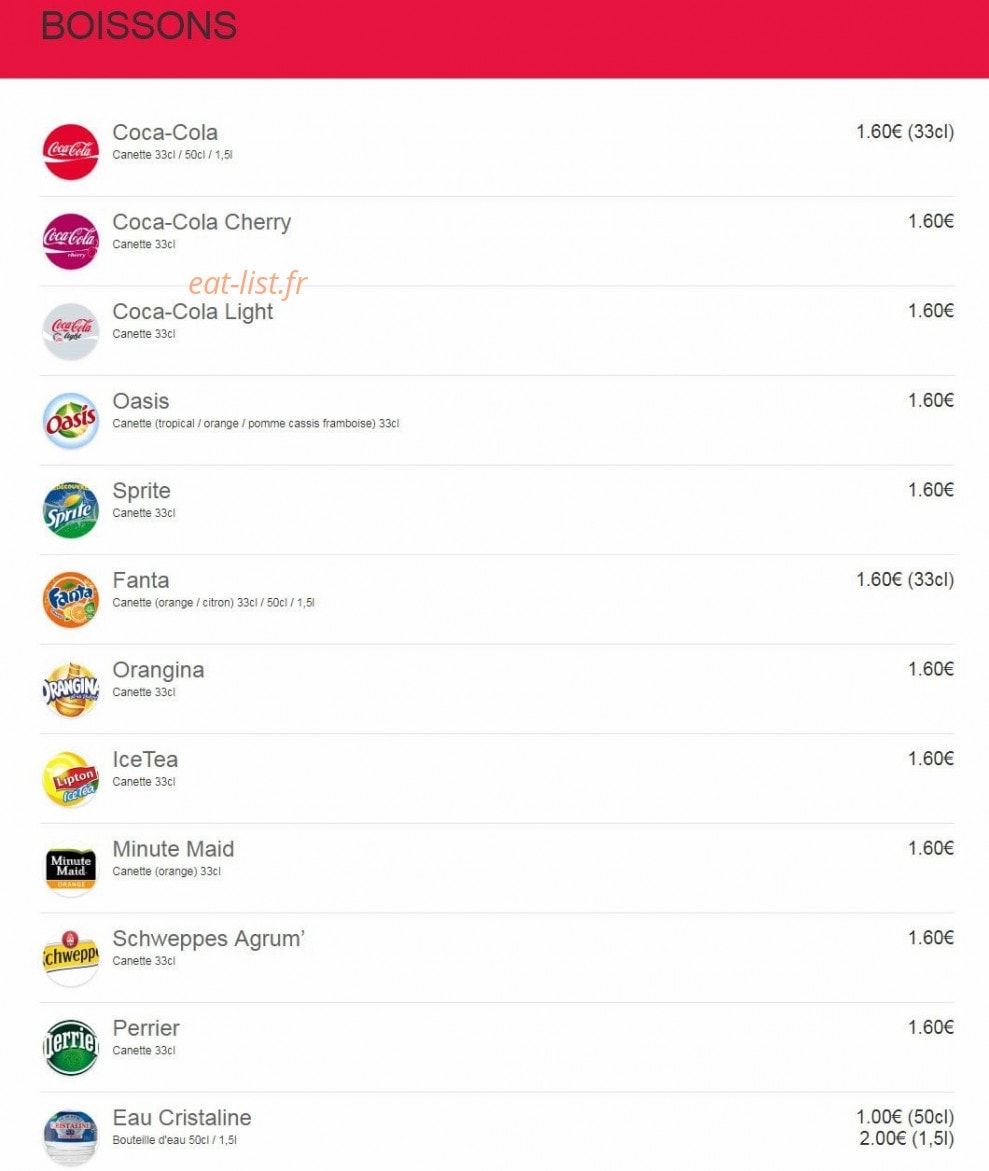The image size is (989, 1171).
Task: Select the 2.00€ (1,5l) Cristaline price
Action: 906,1139
